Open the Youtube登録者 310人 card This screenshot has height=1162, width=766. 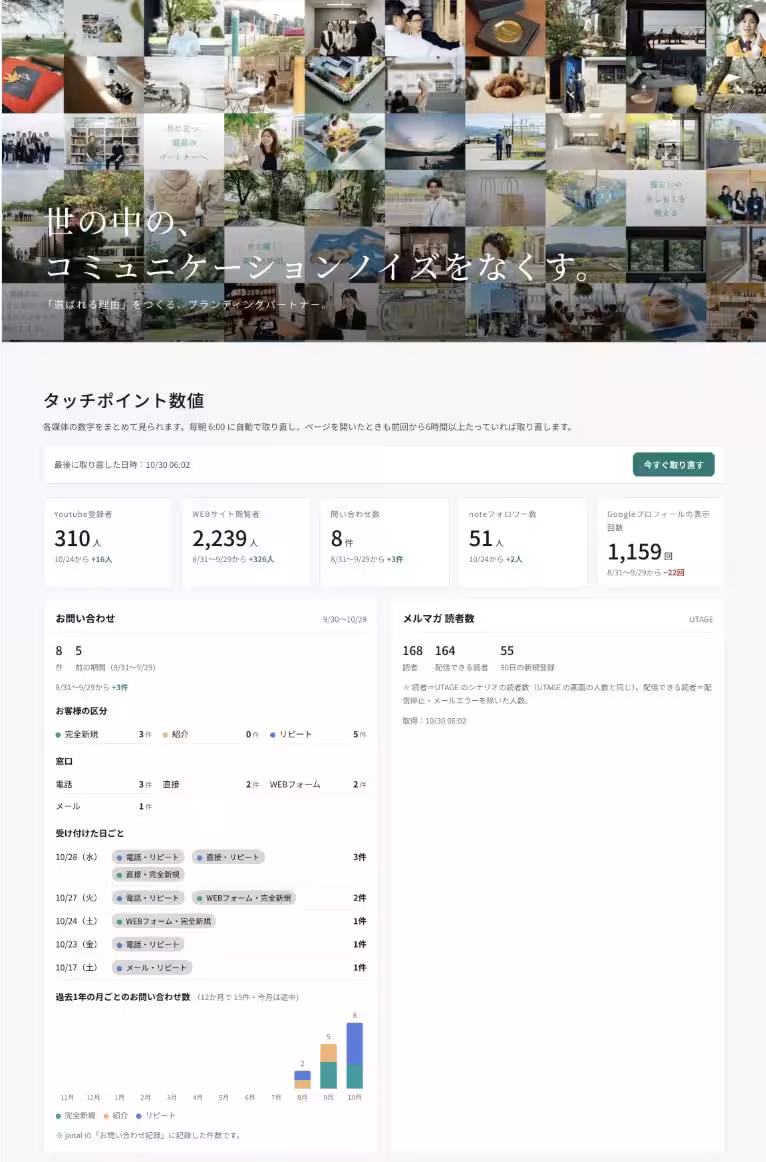(108, 542)
